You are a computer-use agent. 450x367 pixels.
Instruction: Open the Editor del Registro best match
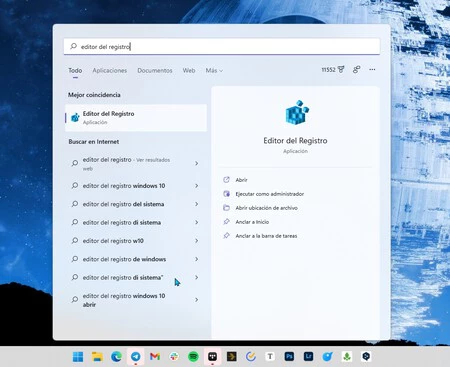[136, 118]
